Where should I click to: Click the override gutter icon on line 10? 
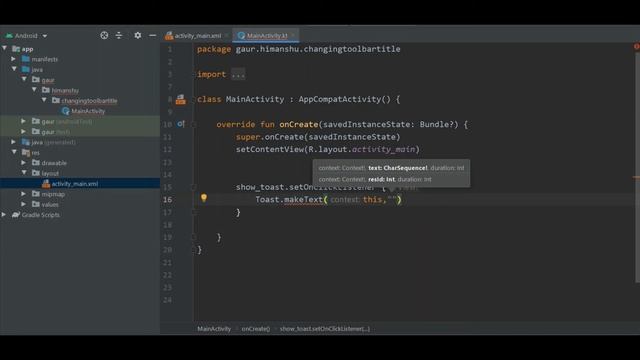[180, 124]
